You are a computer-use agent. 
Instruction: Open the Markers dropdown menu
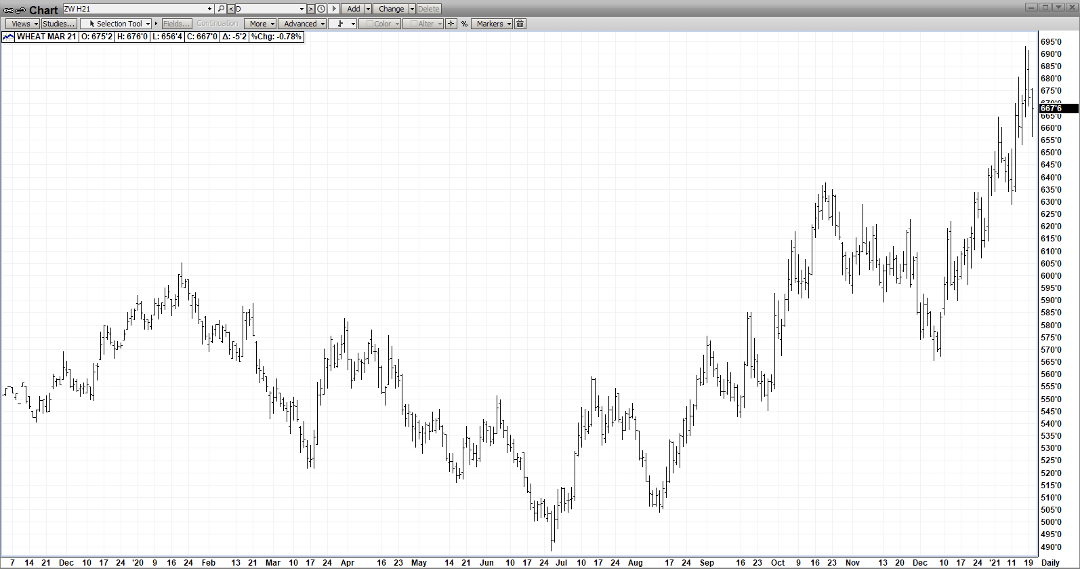click(492, 23)
